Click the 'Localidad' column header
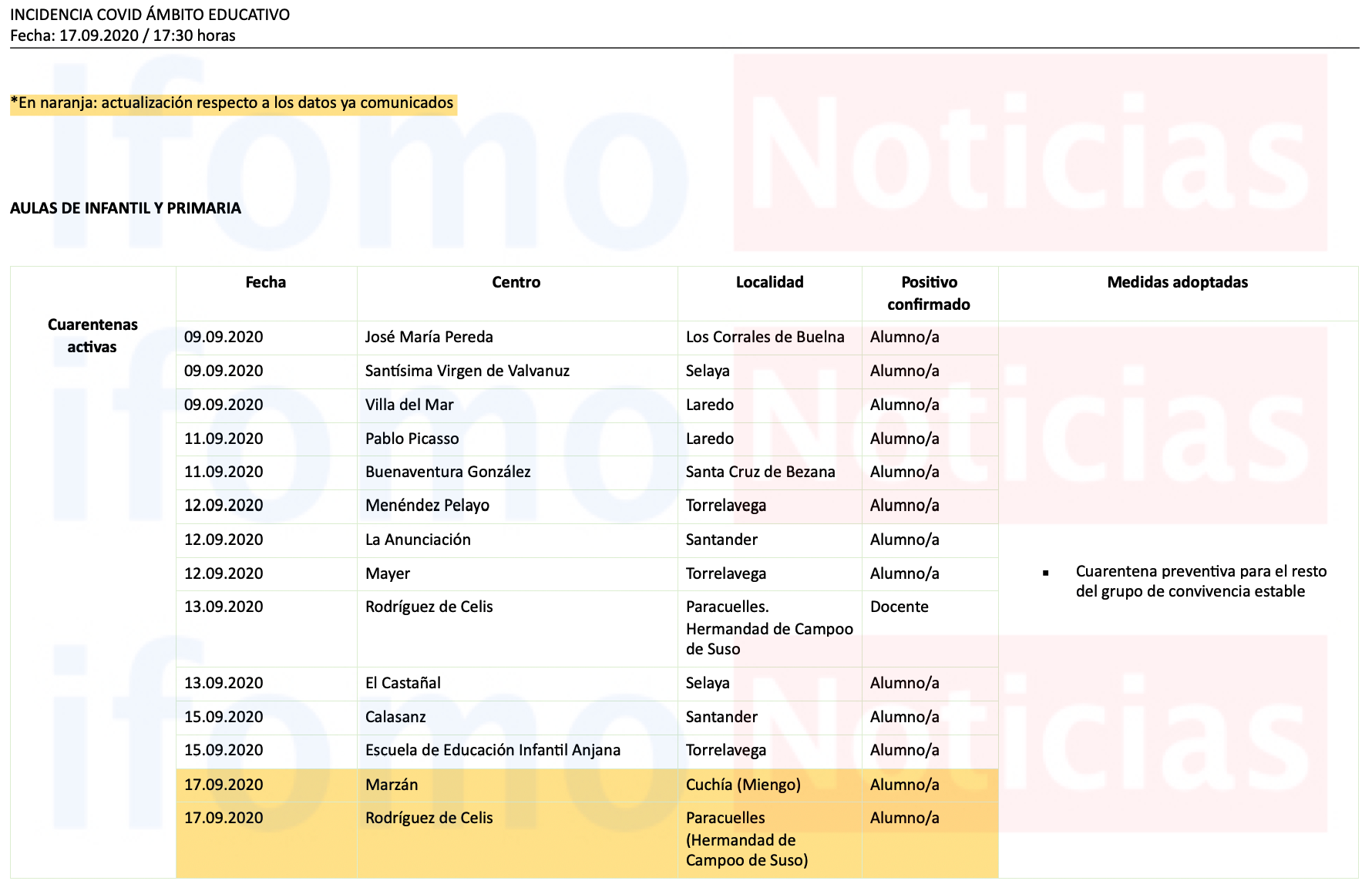This screenshot has height=891, width=1372. tap(769, 282)
